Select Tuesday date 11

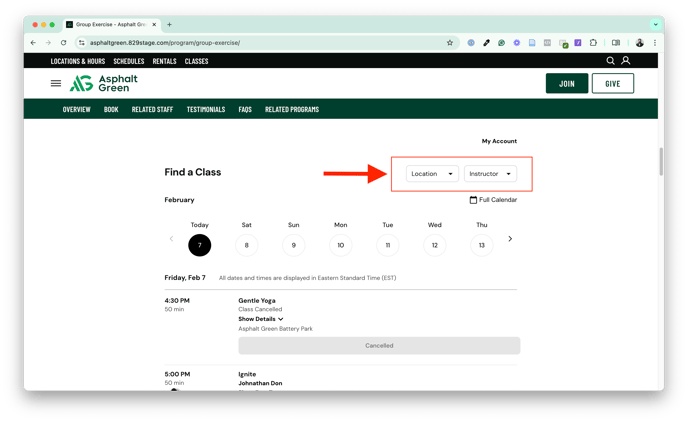tap(387, 245)
